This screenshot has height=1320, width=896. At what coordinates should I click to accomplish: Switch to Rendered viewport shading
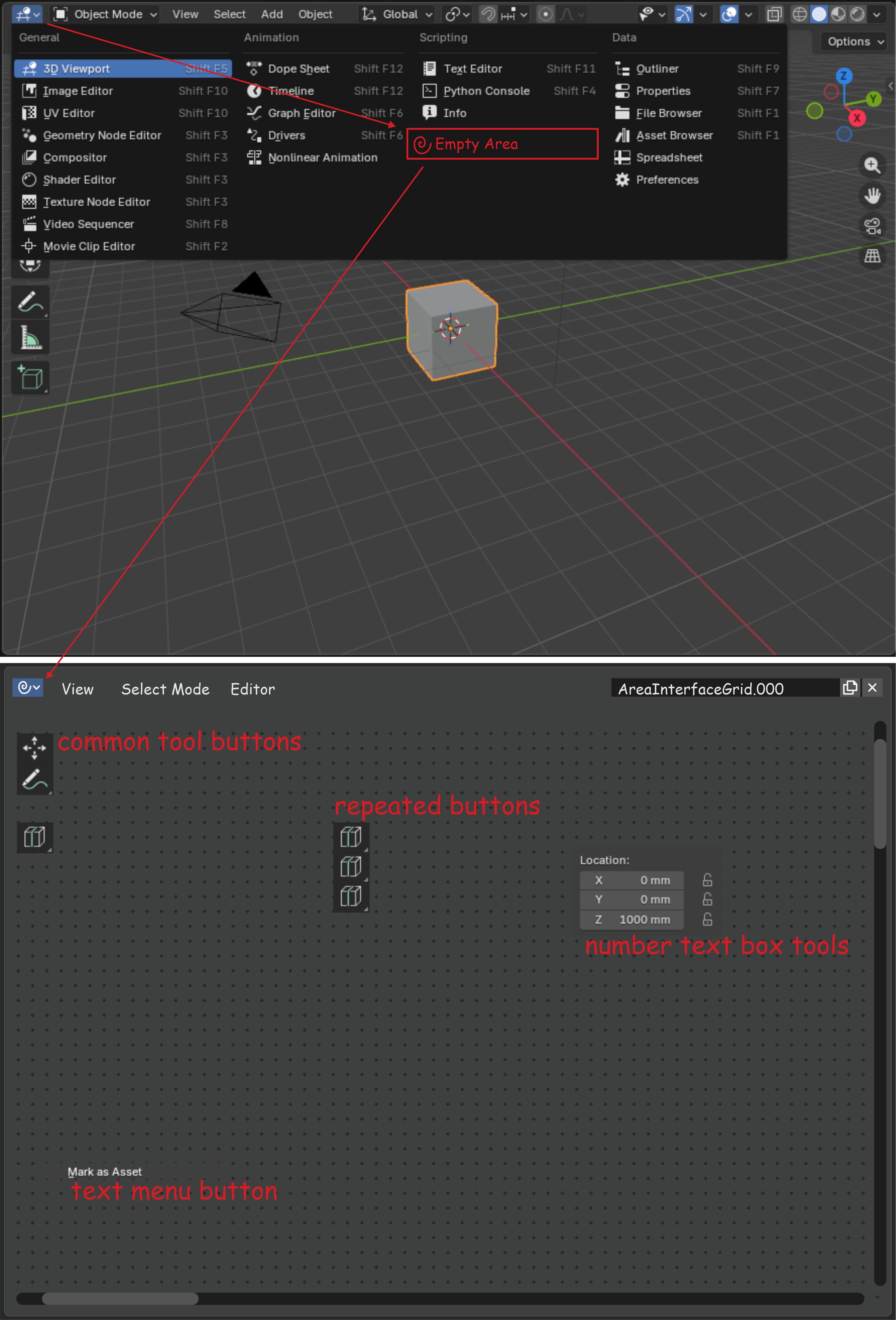[x=857, y=14]
